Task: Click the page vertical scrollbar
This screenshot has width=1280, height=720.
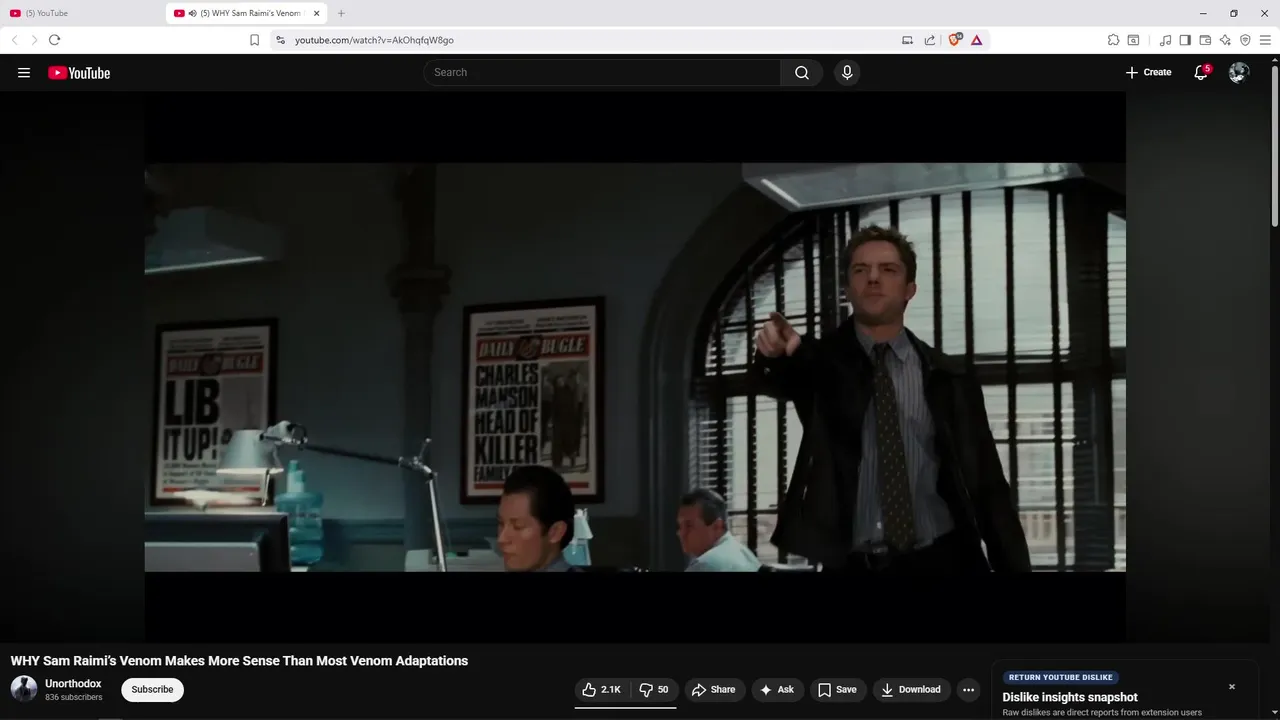Action: [x=1274, y=145]
